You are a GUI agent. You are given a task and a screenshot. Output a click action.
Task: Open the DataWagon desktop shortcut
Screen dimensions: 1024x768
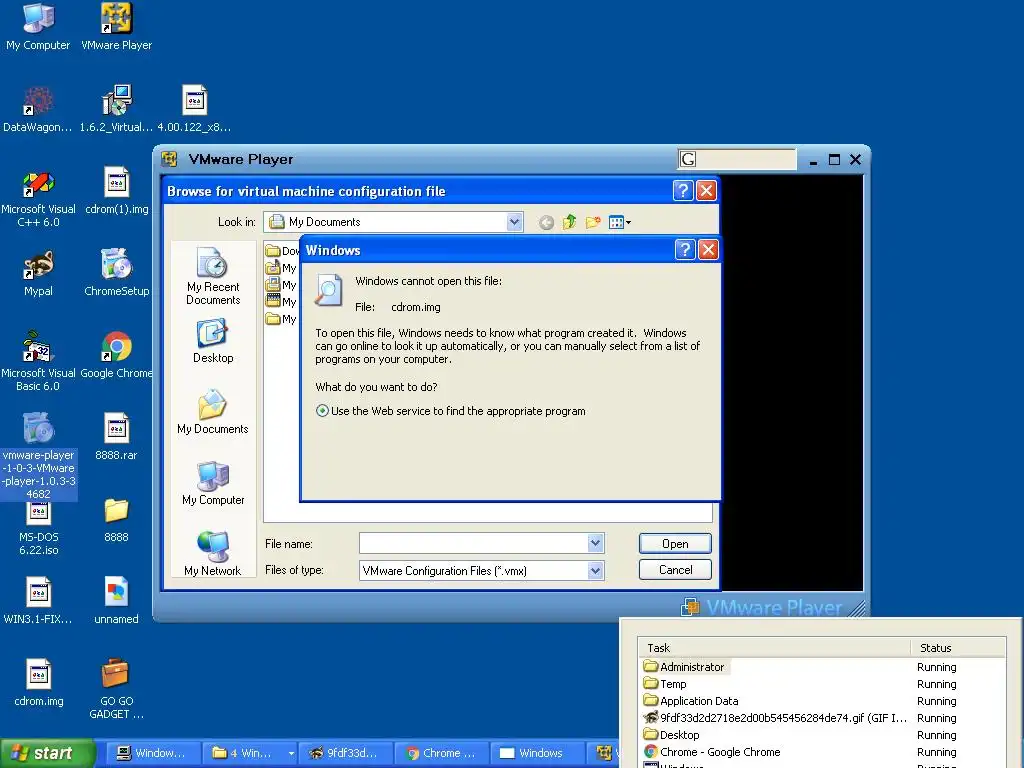click(38, 108)
